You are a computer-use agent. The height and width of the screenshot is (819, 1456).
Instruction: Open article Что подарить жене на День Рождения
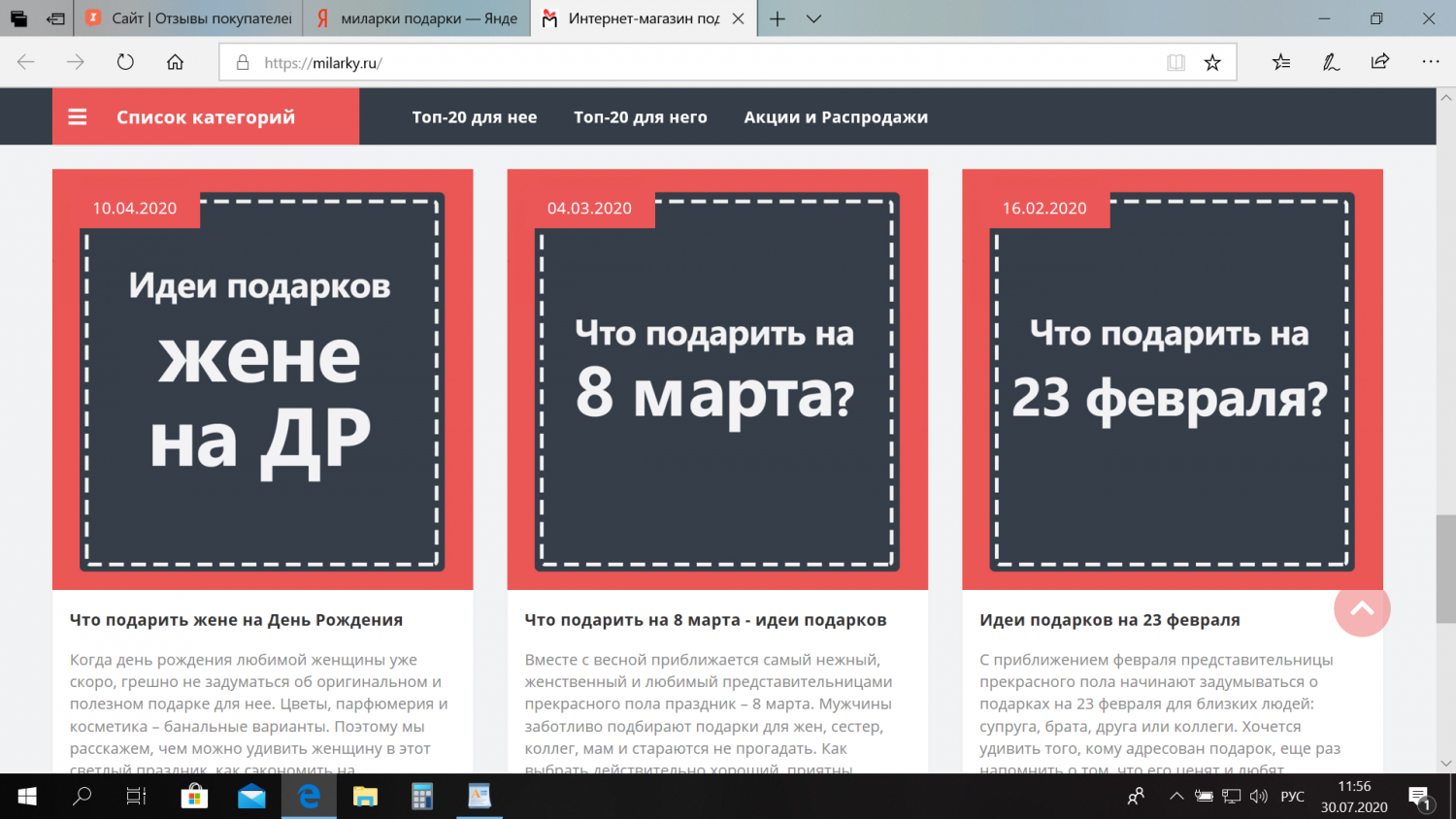point(236,620)
